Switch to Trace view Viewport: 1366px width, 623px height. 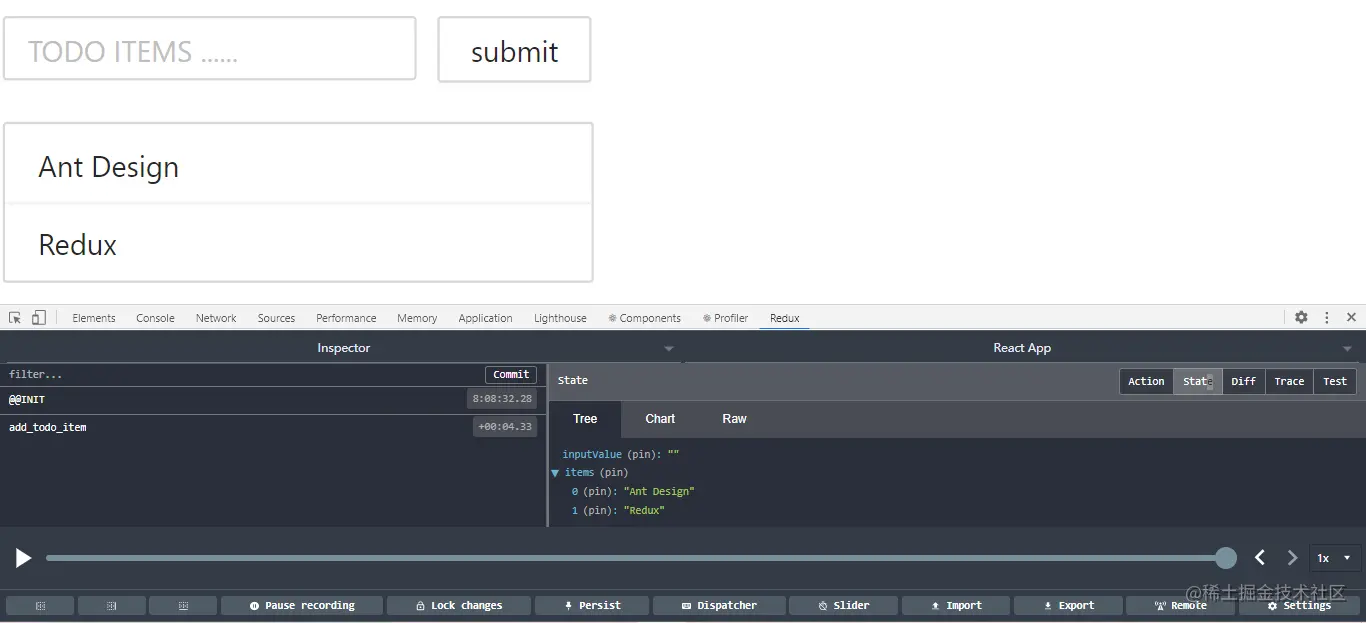(1289, 381)
